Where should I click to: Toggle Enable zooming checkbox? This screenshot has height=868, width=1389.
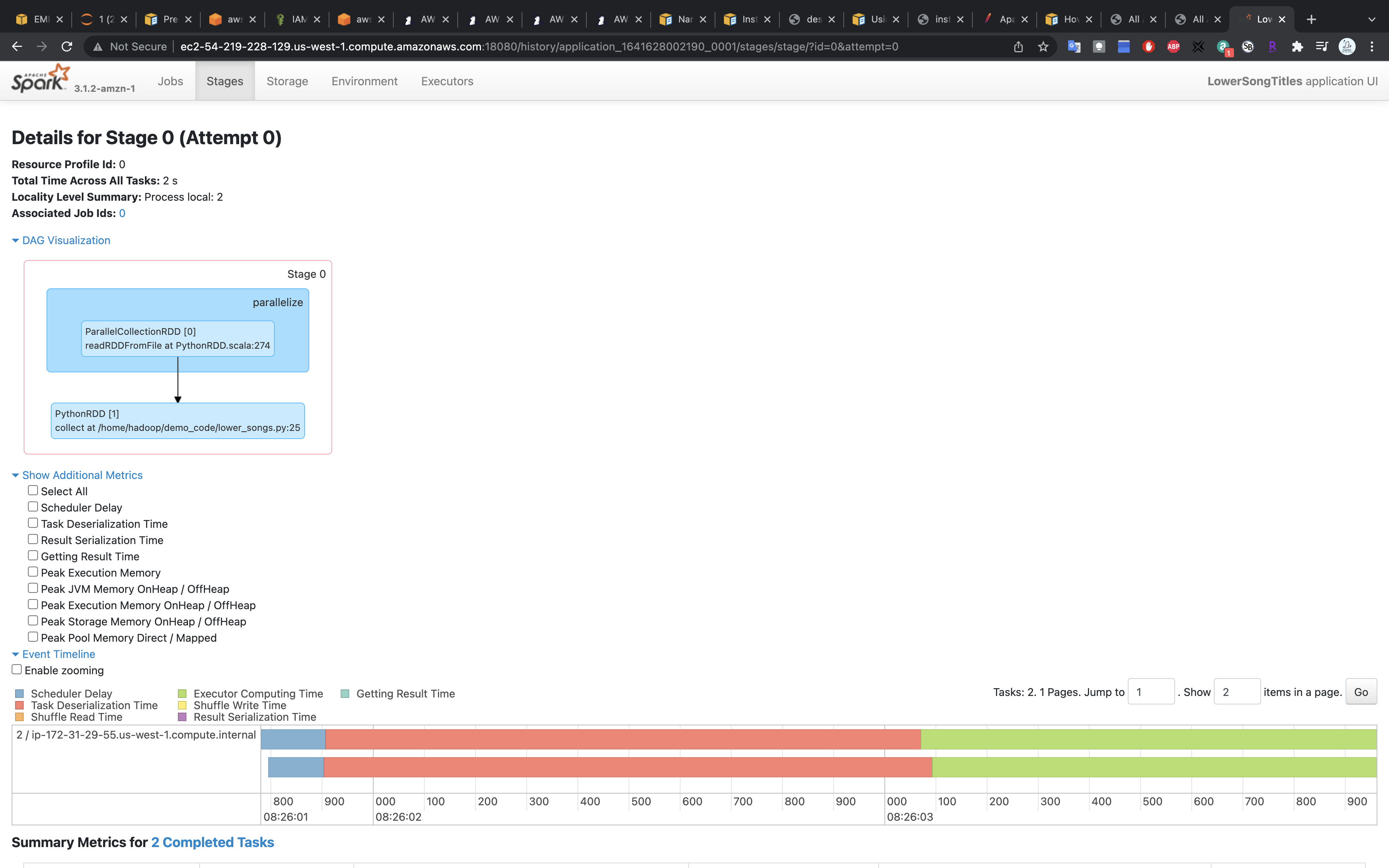[x=17, y=669]
